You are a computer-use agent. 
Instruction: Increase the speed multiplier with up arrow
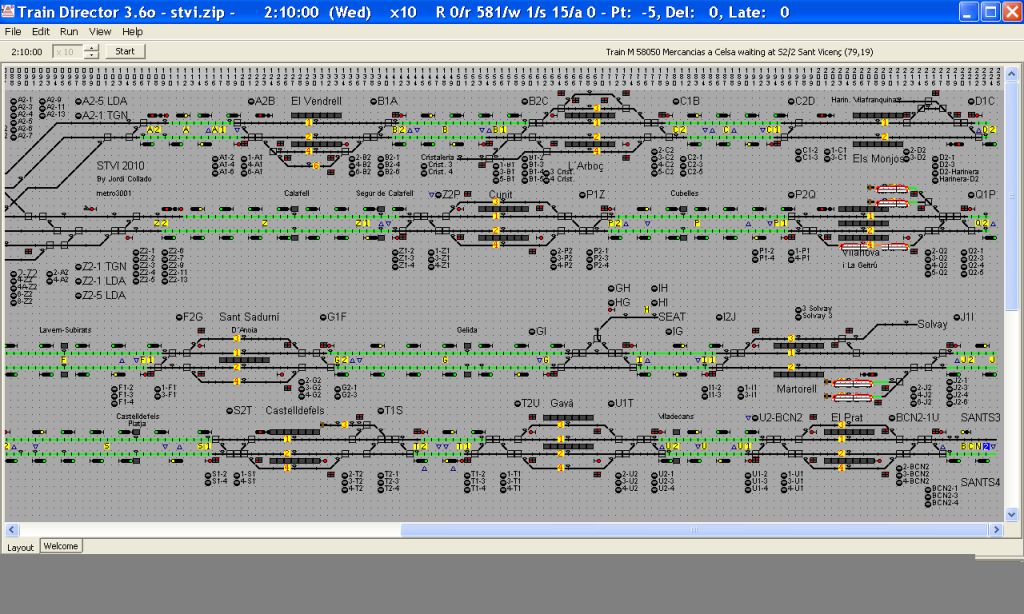click(x=92, y=47)
